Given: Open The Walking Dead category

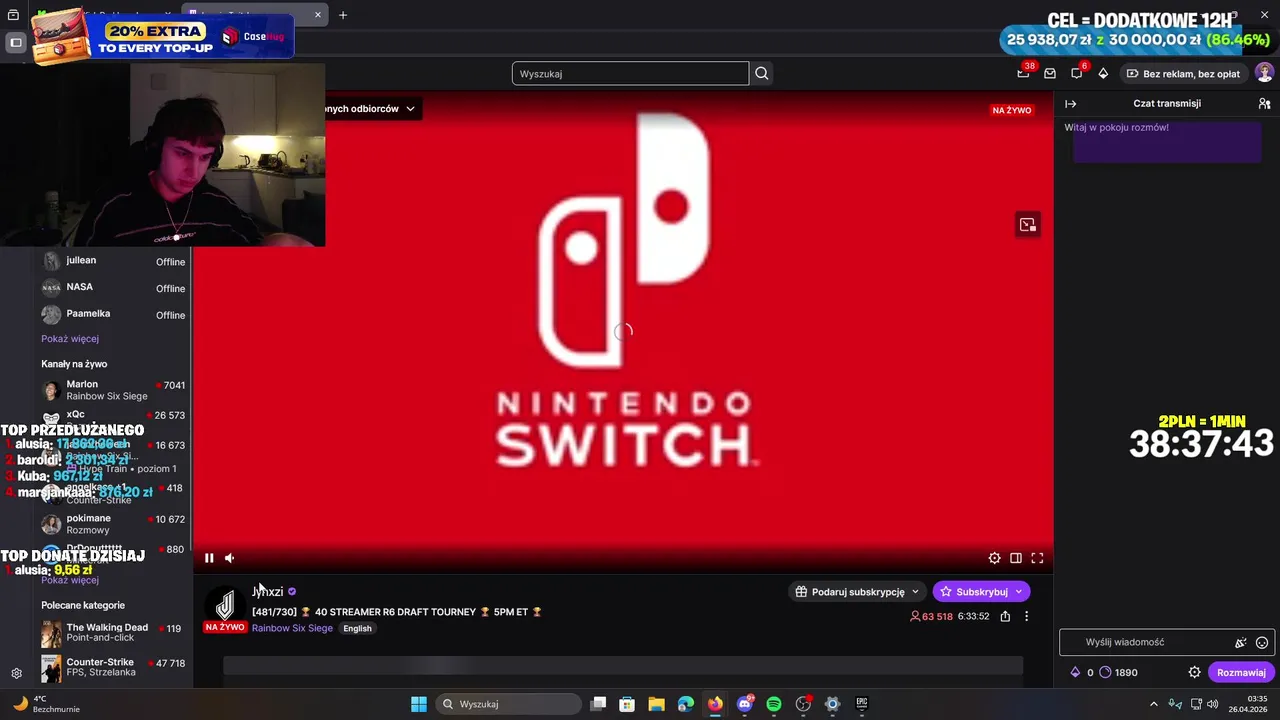Looking at the screenshot, I should pos(113,633).
